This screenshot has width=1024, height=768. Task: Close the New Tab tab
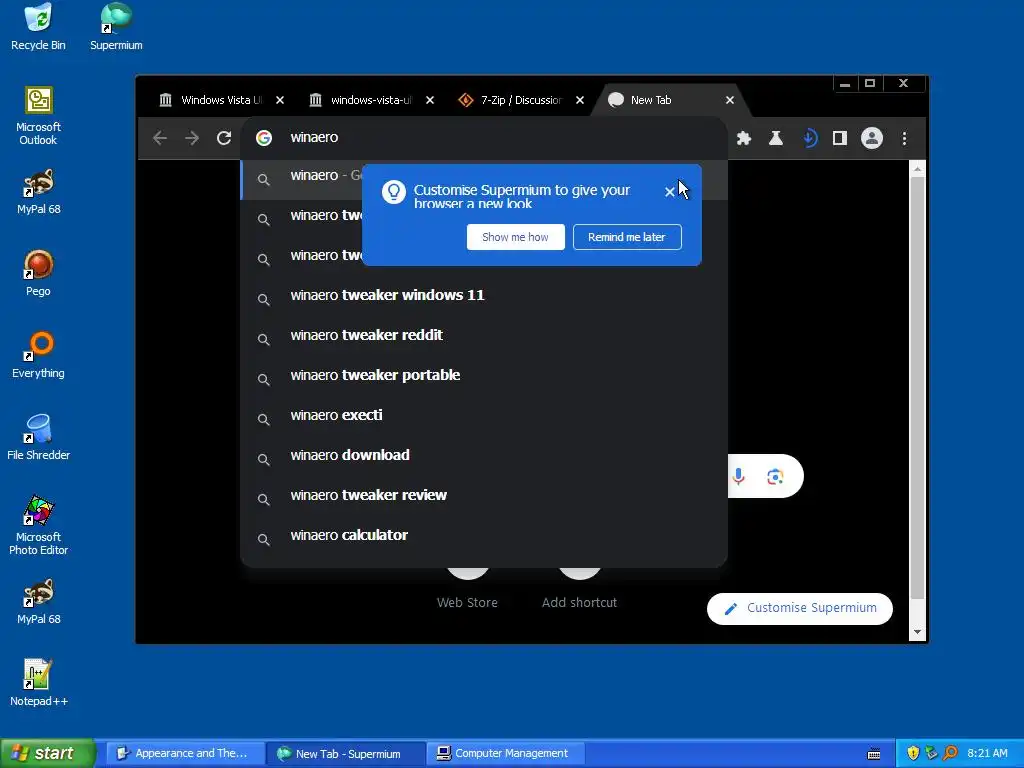click(729, 100)
